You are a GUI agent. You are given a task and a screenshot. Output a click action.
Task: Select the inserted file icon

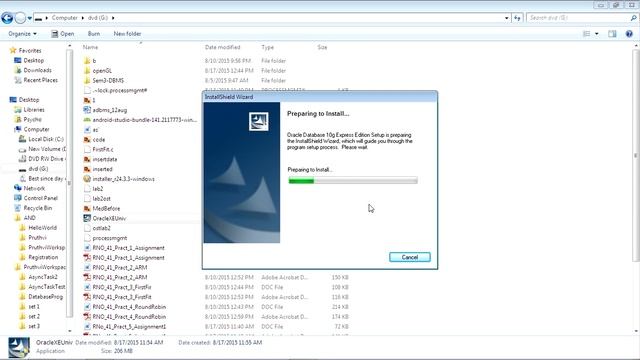(87, 169)
